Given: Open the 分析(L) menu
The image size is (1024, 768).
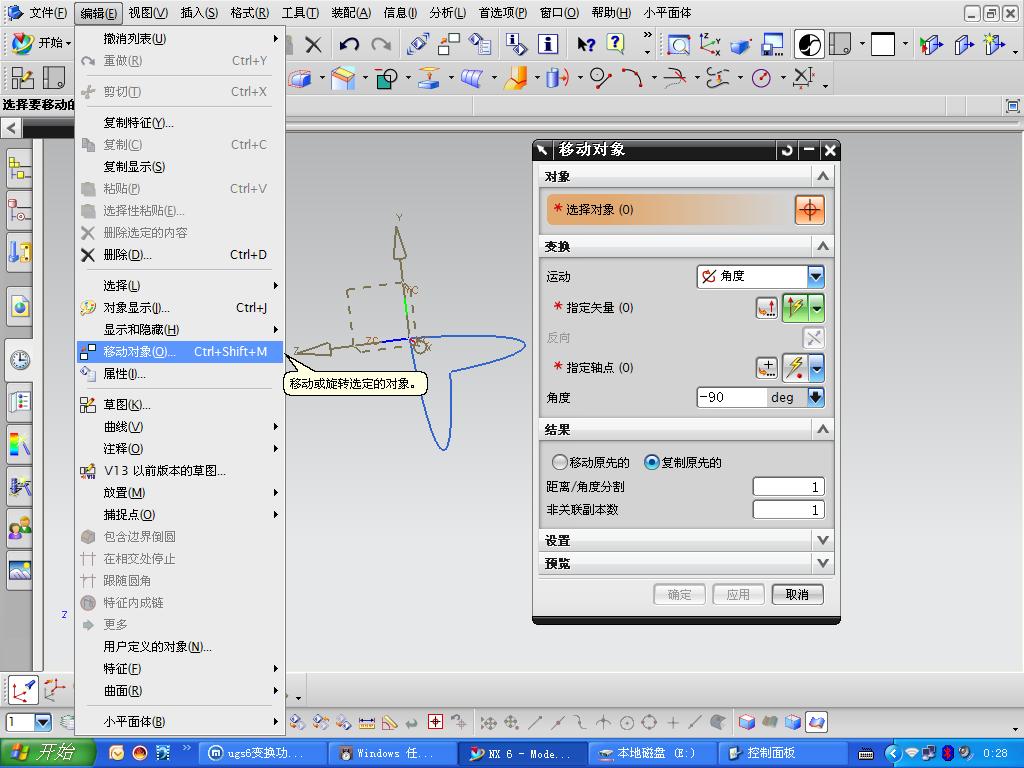Looking at the screenshot, I should (447, 12).
